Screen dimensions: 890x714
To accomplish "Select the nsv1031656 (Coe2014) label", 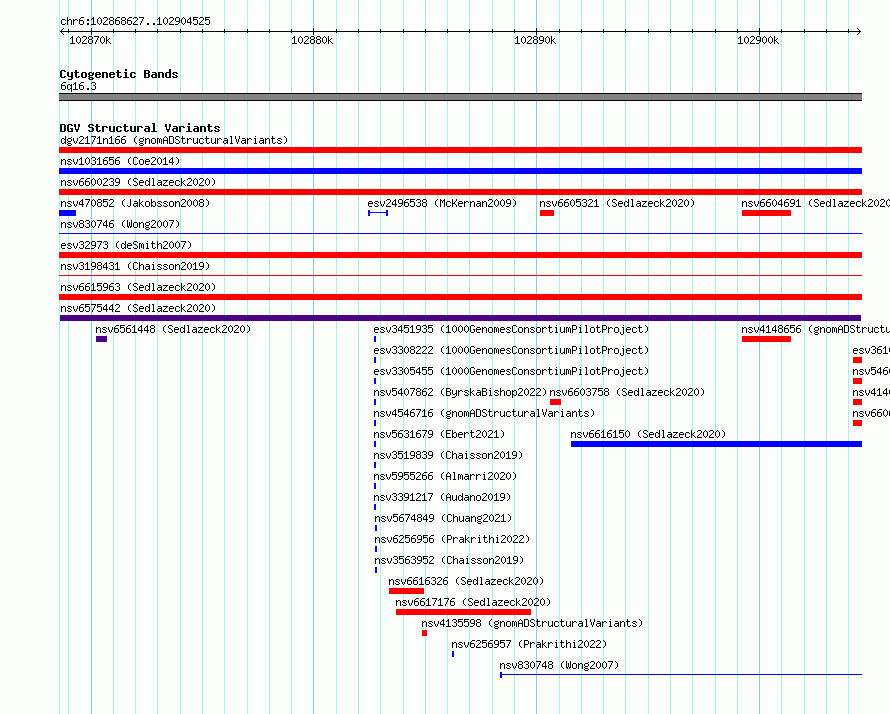I will click(120, 161).
